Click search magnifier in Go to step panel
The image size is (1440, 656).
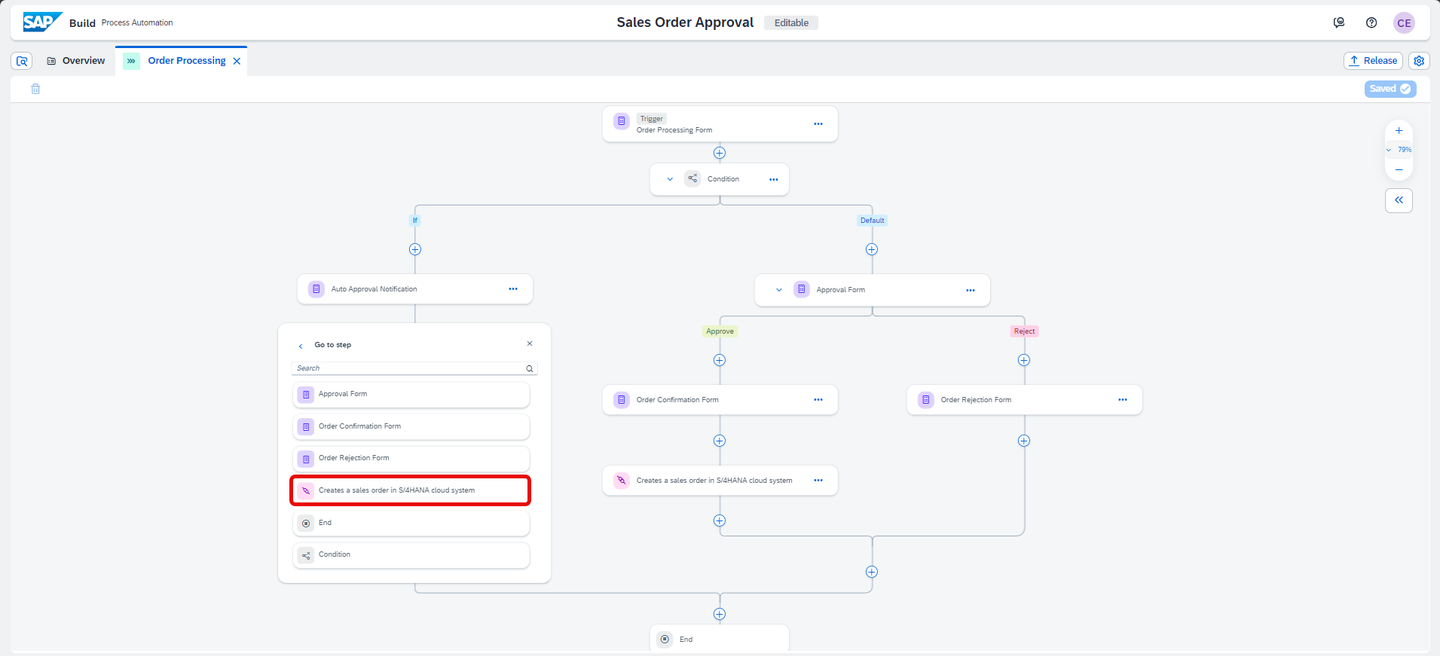[x=530, y=368]
